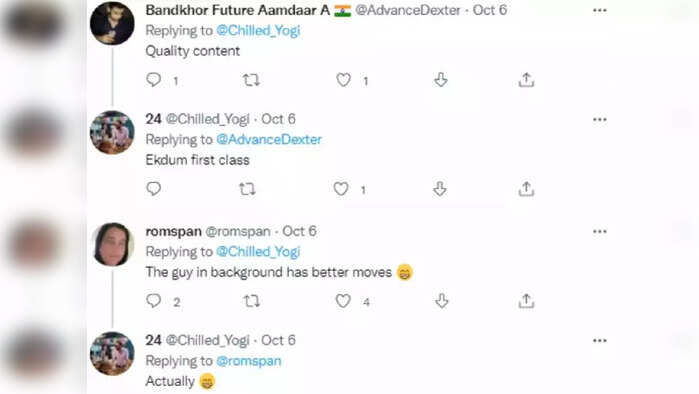Image resolution: width=699 pixels, height=394 pixels.
Task: Like the 'Quality content' tweet
Action: (x=343, y=80)
